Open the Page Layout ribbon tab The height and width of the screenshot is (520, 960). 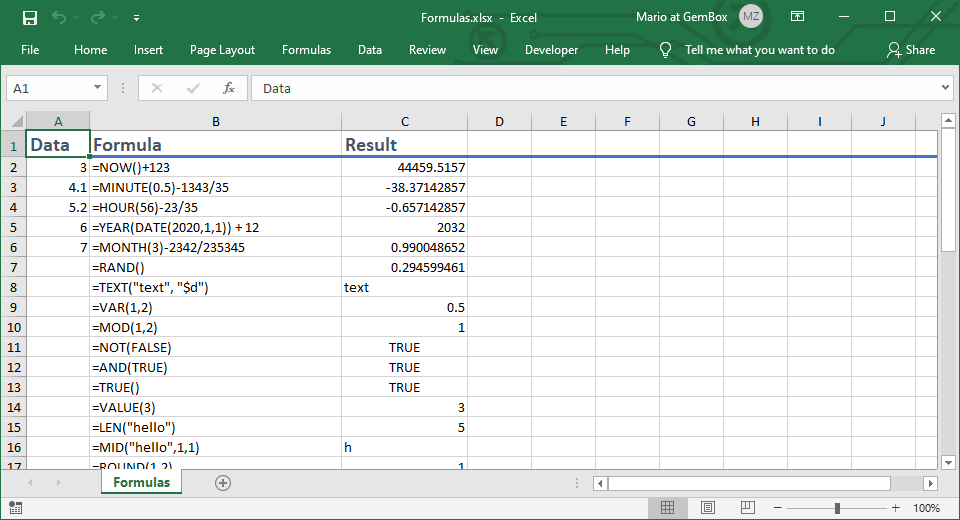[222, 50]
